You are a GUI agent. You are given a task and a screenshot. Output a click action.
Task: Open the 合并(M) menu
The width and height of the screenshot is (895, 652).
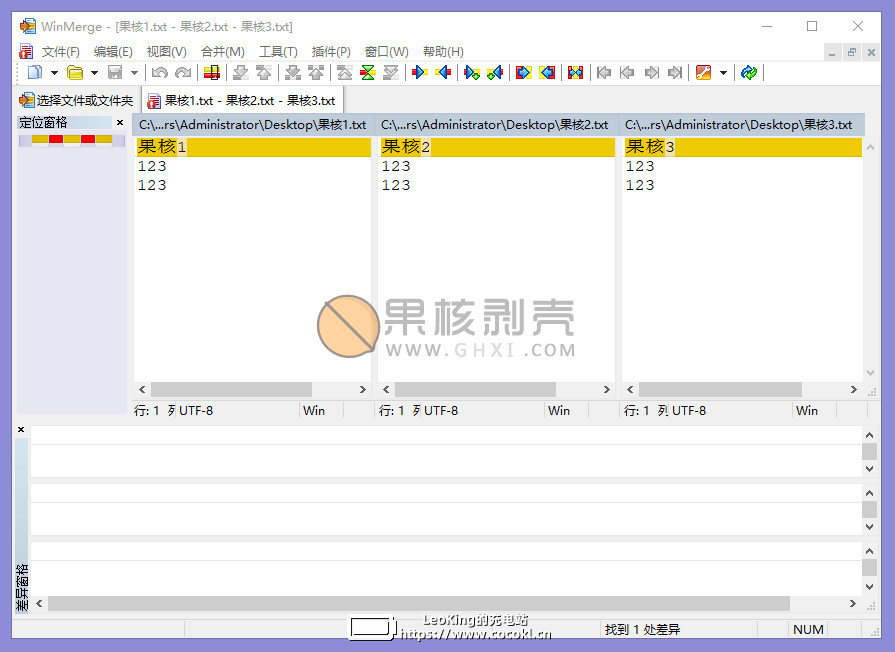223,52
